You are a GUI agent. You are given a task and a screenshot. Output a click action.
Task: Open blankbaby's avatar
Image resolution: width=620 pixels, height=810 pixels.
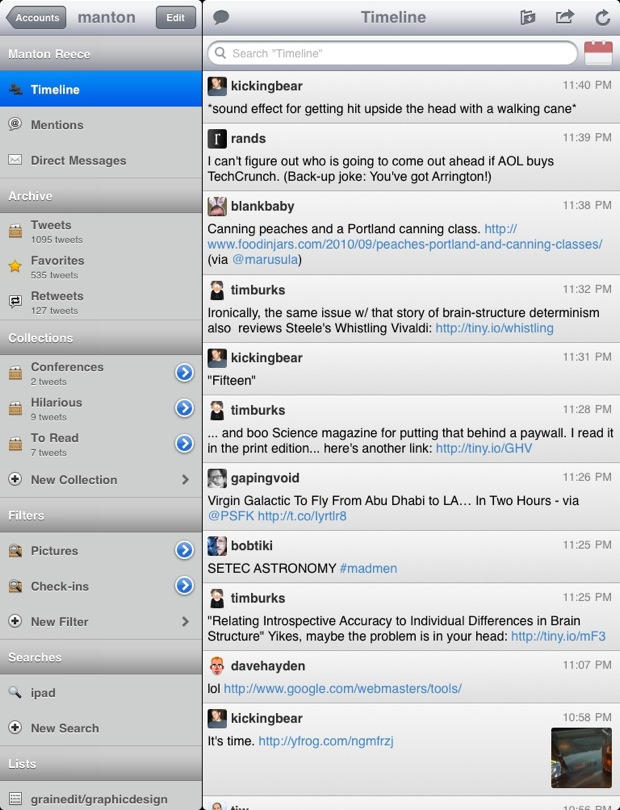click(x=217, y=206)
